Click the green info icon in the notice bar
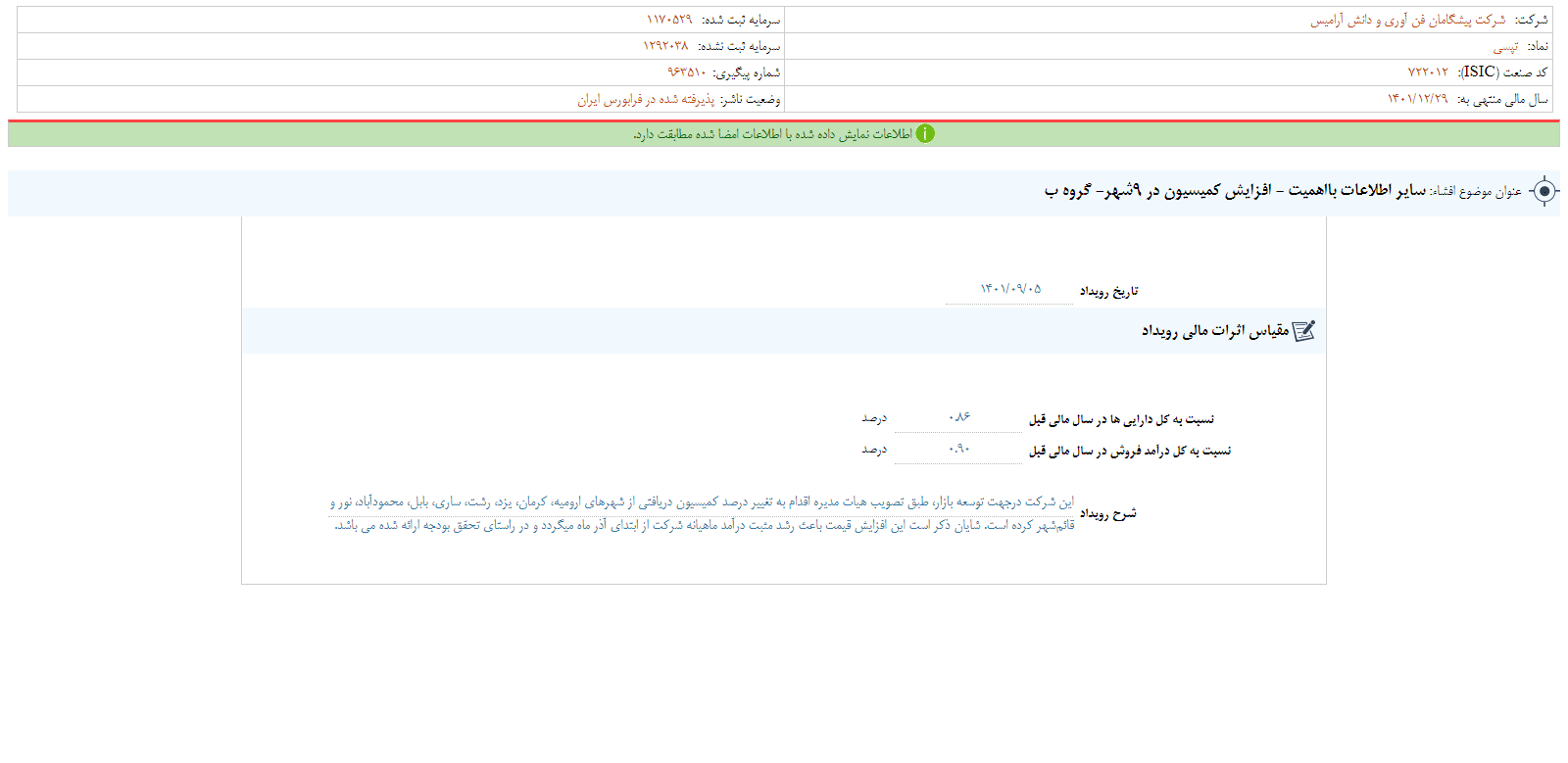 pos(925,134)
